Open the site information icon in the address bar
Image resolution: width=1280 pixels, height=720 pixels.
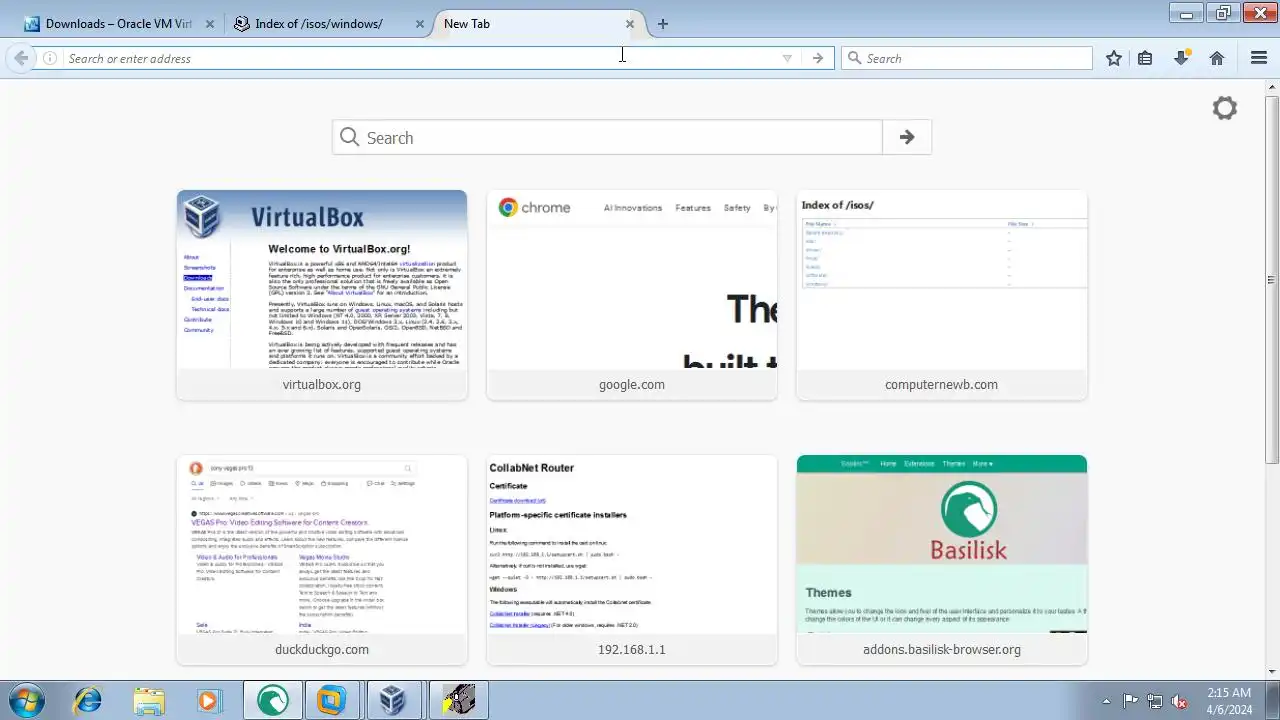pos(50,58)
